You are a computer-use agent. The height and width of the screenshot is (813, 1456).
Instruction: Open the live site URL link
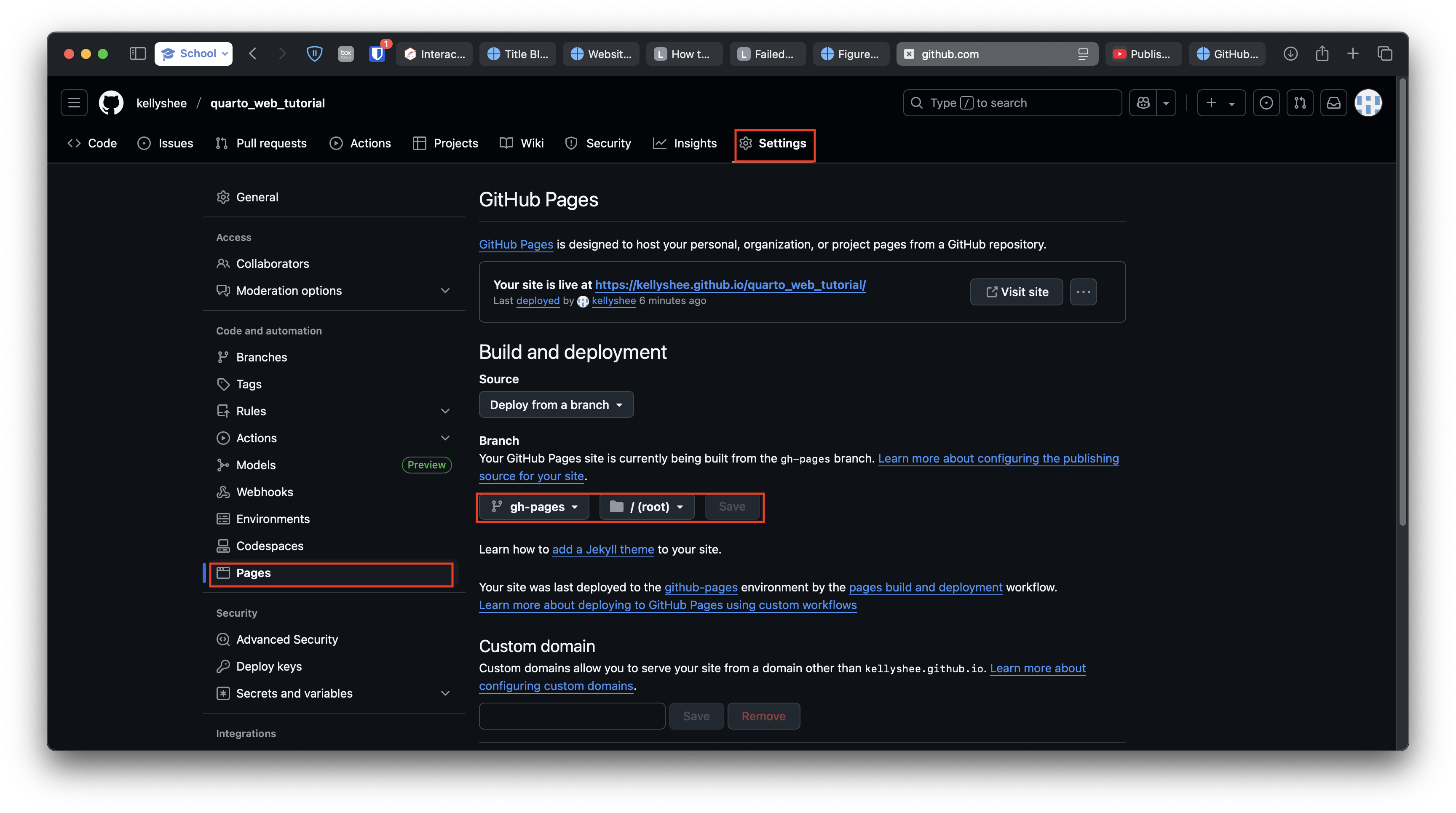730,285
